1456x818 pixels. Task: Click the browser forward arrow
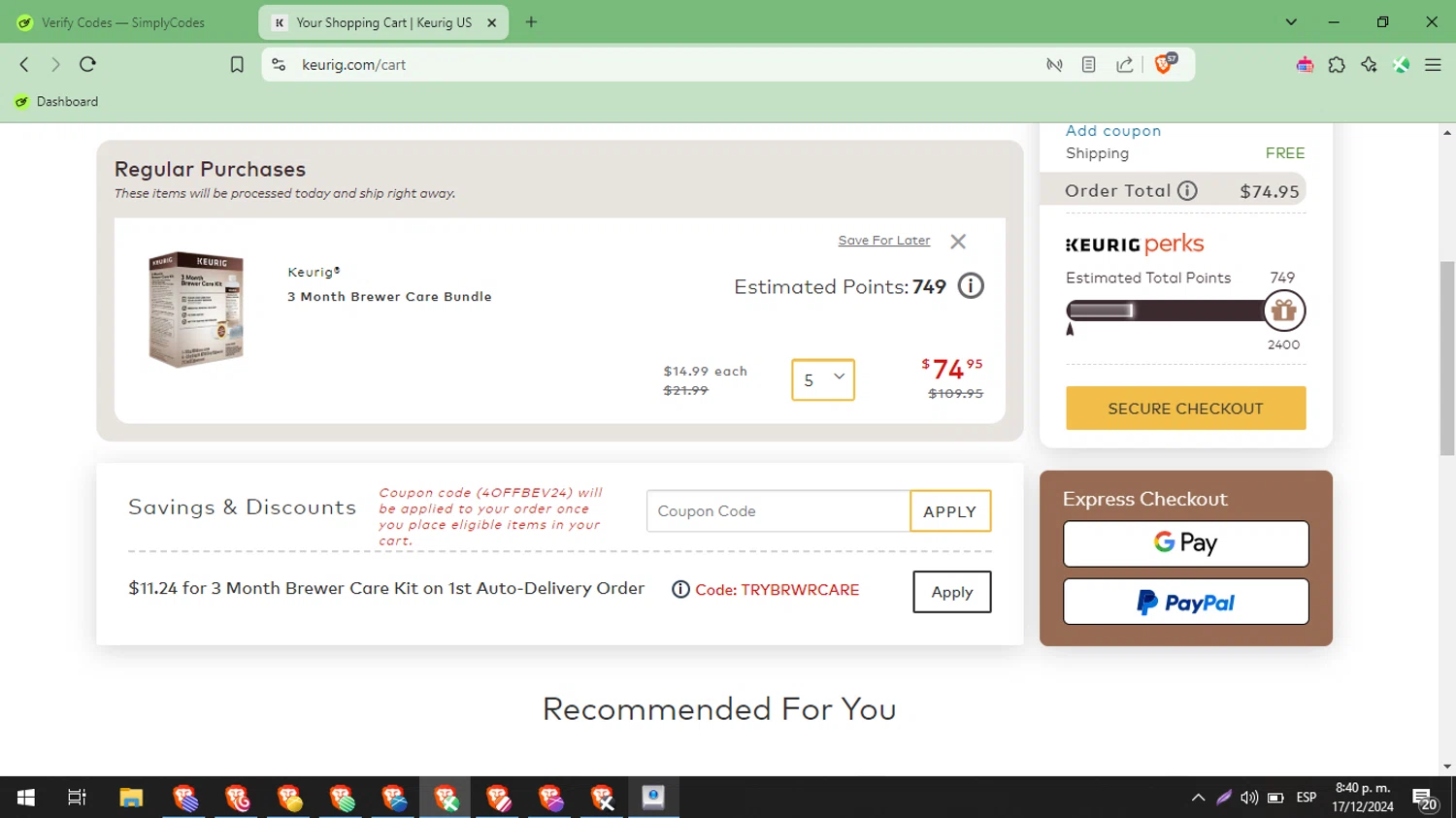(x=55, y=64)
